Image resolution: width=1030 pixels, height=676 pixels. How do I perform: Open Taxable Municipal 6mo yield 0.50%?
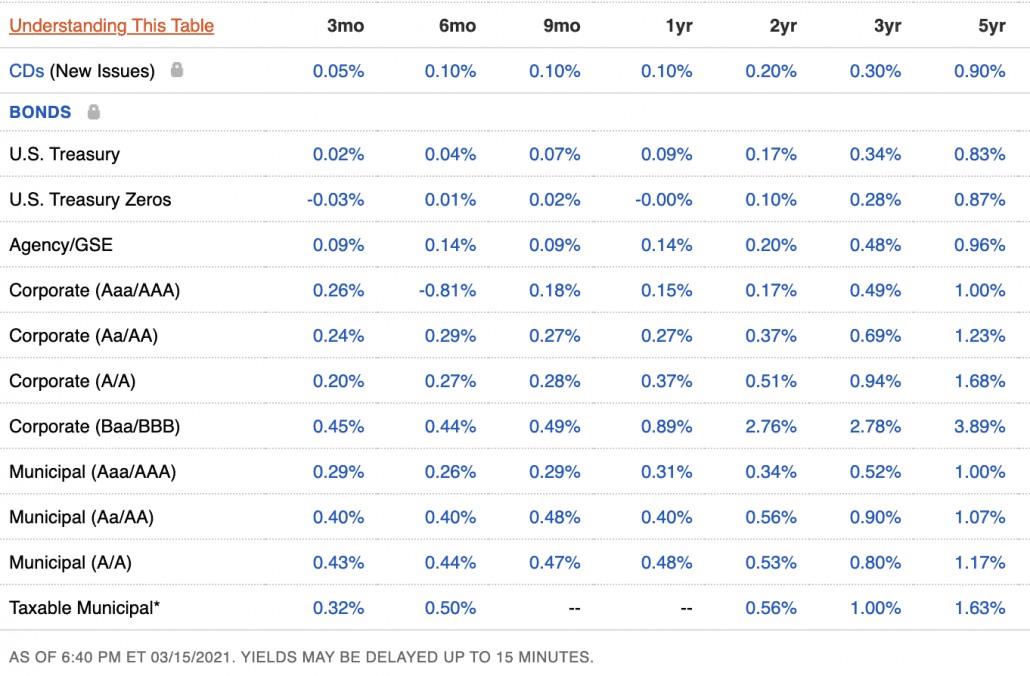tap(450, 608)
